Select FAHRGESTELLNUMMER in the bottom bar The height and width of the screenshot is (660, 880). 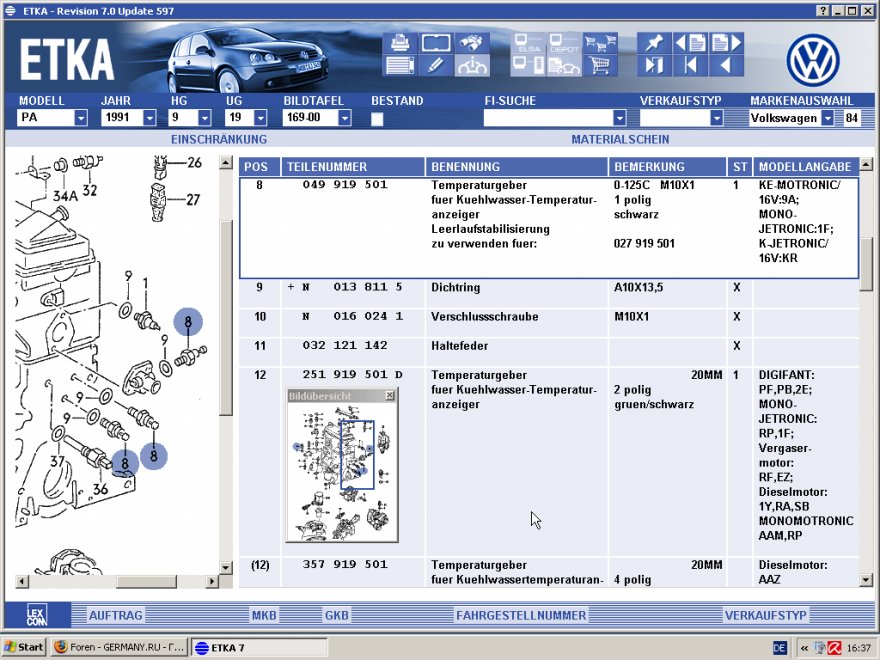point(520,615)
